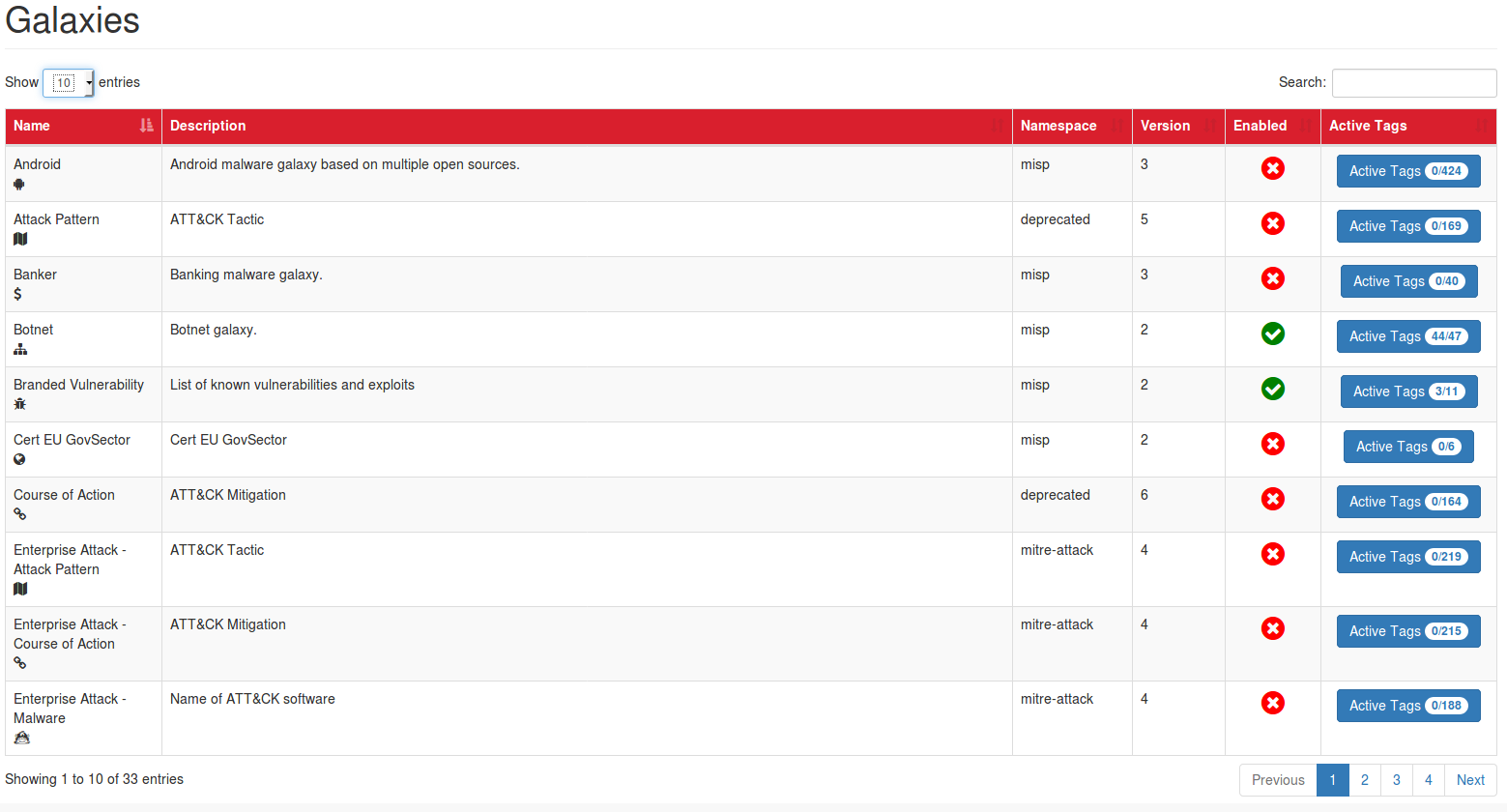Toggle the enabled status for Botnet
Viewport: 1507px width, 812px height.
(1272, 333)
